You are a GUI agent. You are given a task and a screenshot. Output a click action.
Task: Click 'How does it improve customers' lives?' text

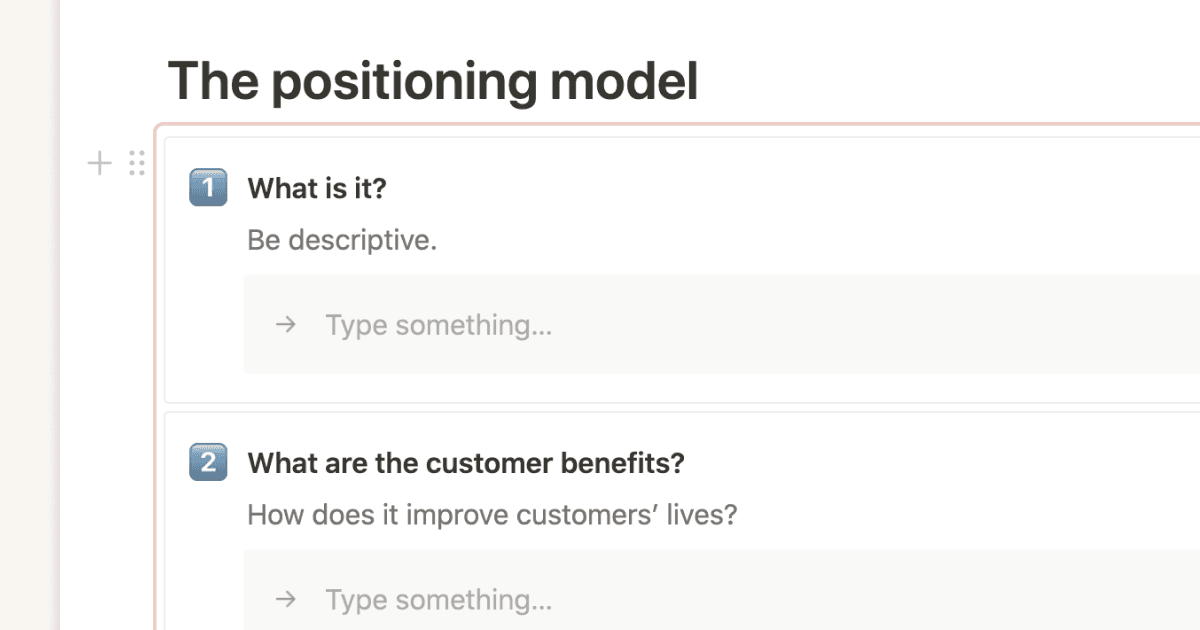click(492, 516)
